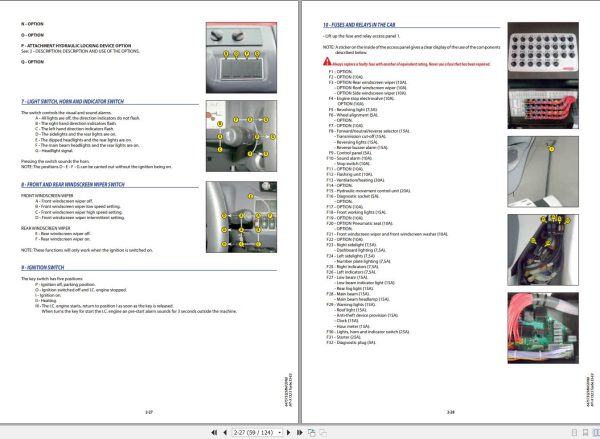The width and height of the screenshot is (600, 439).
Task: Go to the next page
Action: tap(289, 432)
